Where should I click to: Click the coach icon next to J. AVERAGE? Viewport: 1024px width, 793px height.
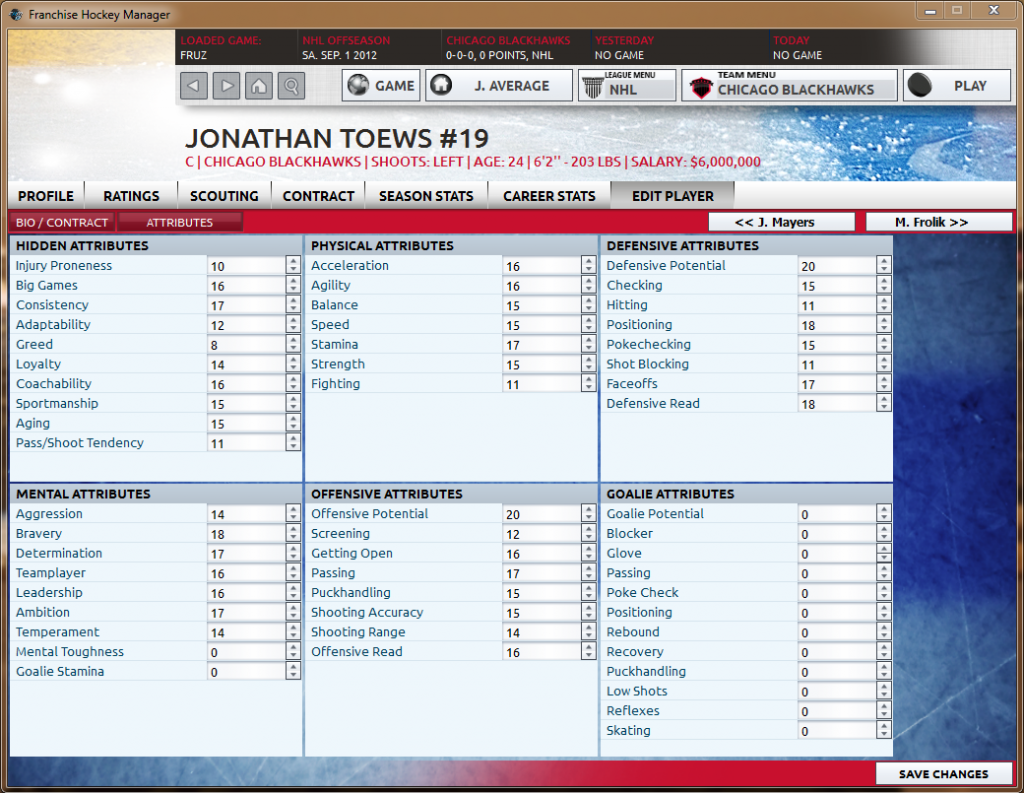[440, 85]
